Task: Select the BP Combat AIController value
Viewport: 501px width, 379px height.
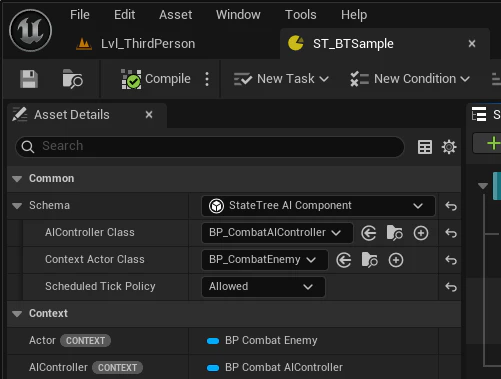Action: click(284, 367)
